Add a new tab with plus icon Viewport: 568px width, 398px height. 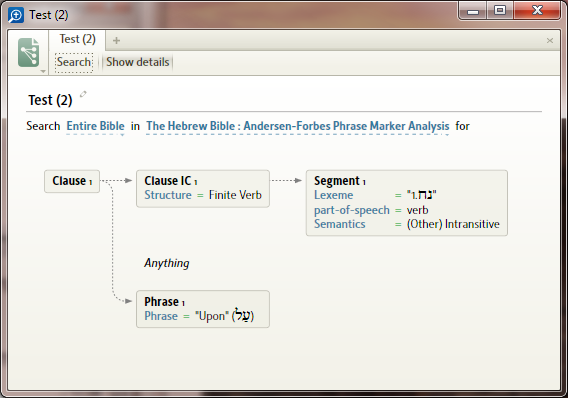click(x=116, y=41)
